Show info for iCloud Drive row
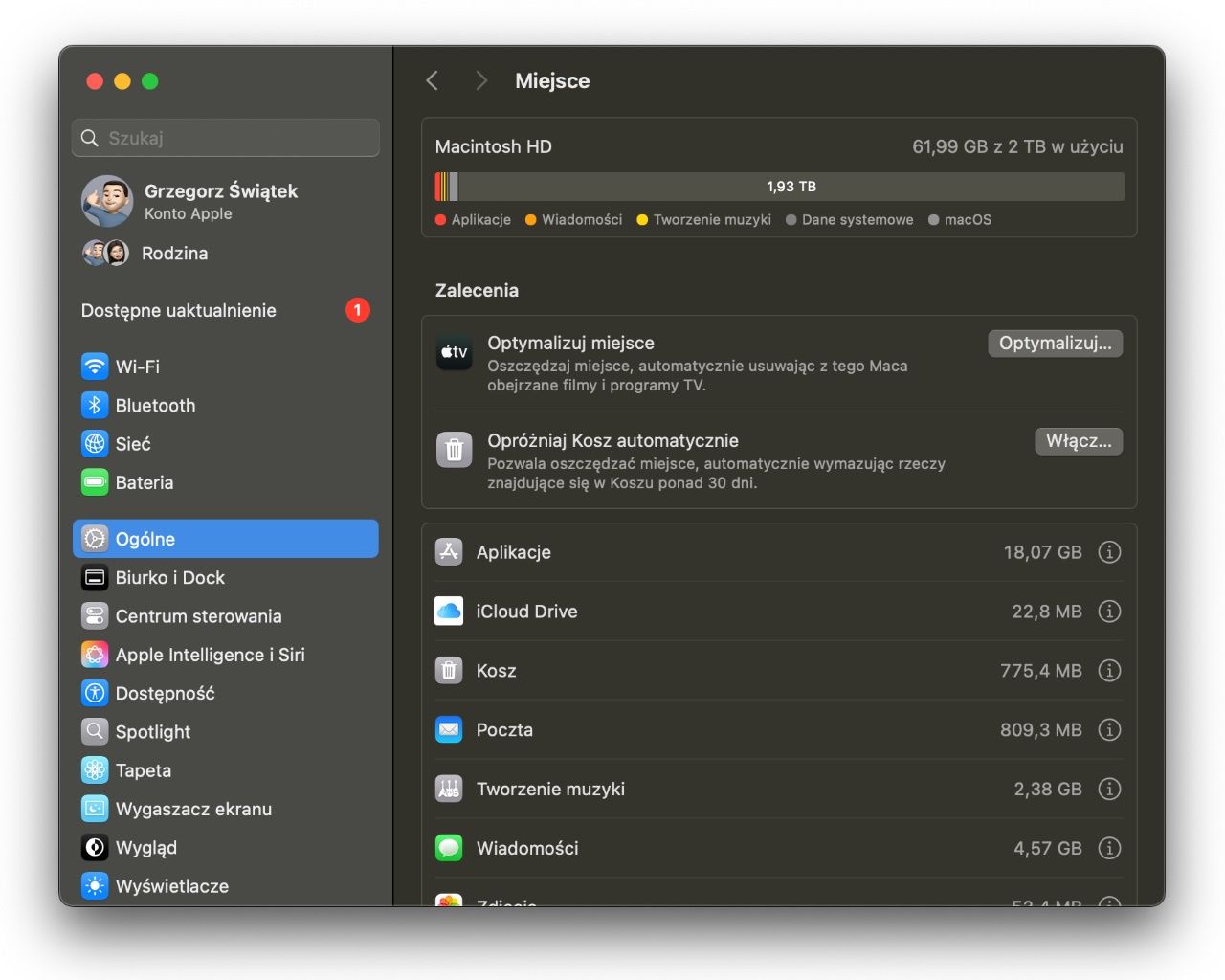 1109,612
